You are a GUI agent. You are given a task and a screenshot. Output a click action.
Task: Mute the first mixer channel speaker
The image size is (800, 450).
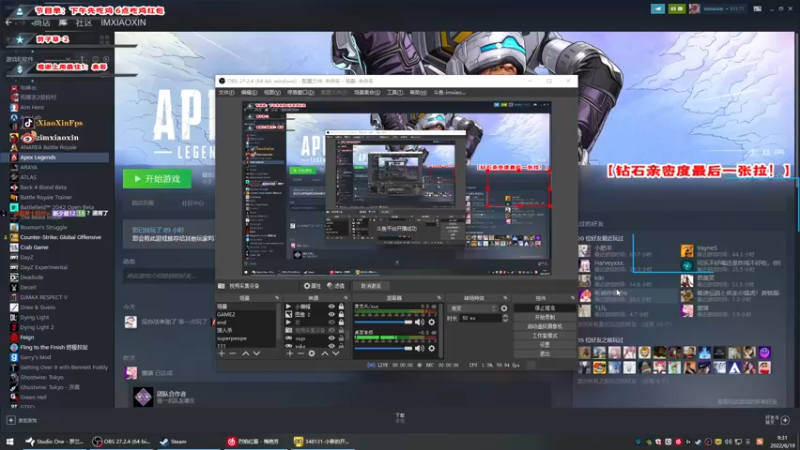click(x=419, y=322)
